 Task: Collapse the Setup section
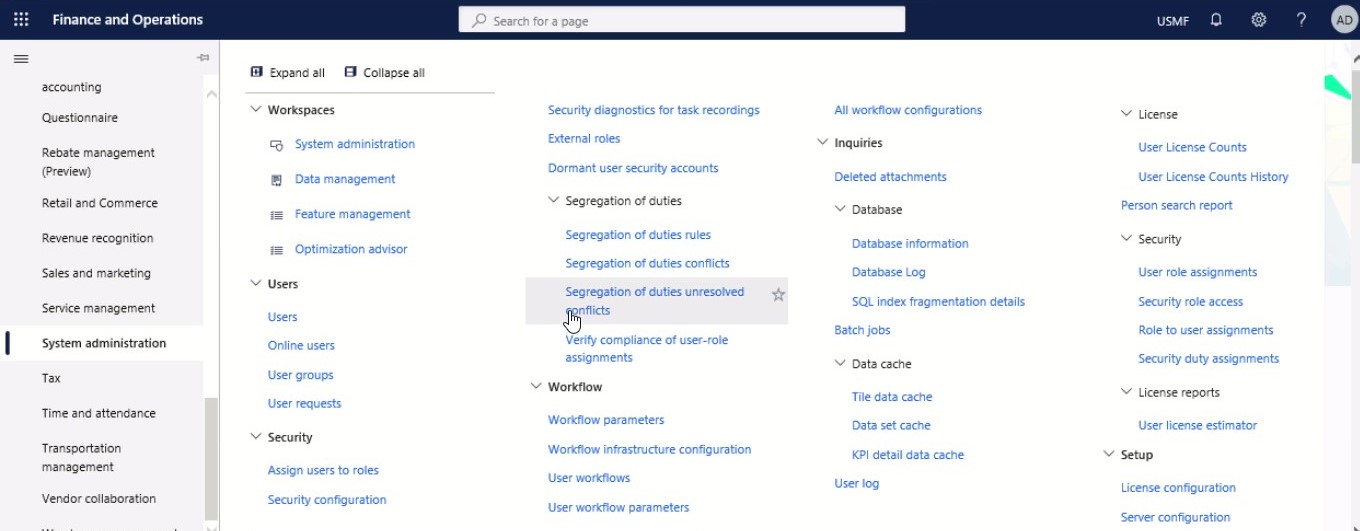1109,455
